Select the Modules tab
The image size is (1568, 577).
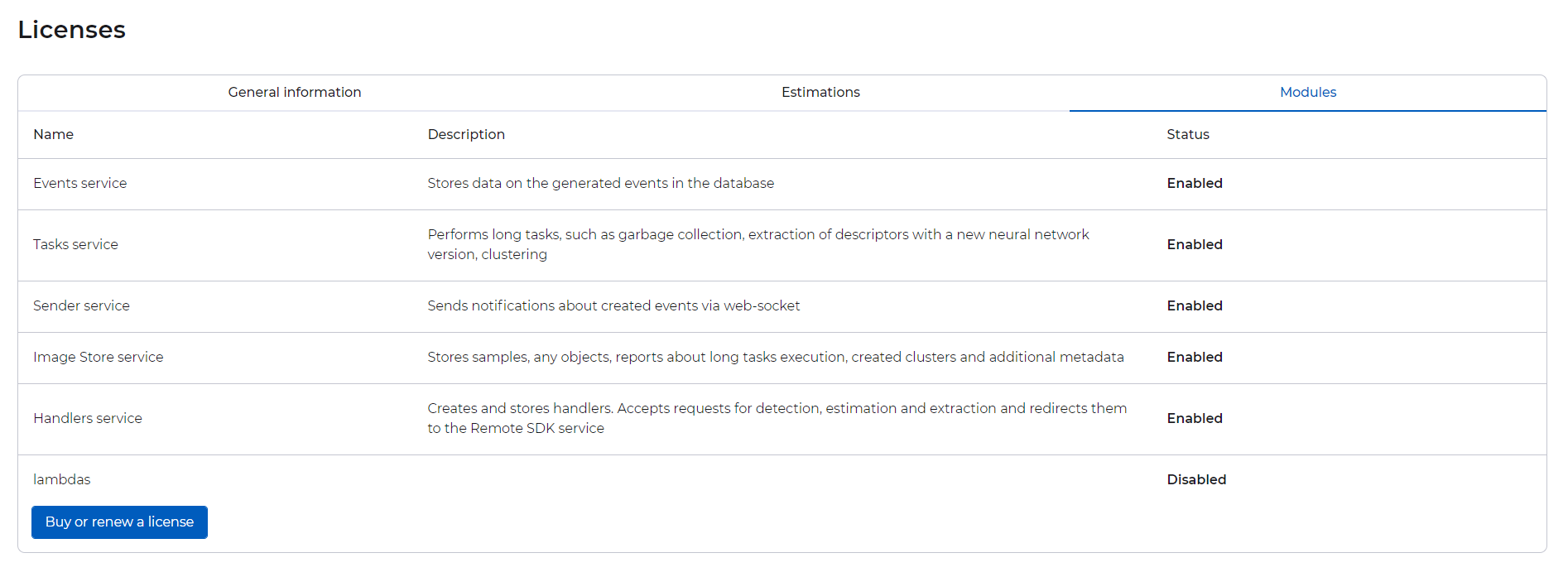tap(1307, 93)
